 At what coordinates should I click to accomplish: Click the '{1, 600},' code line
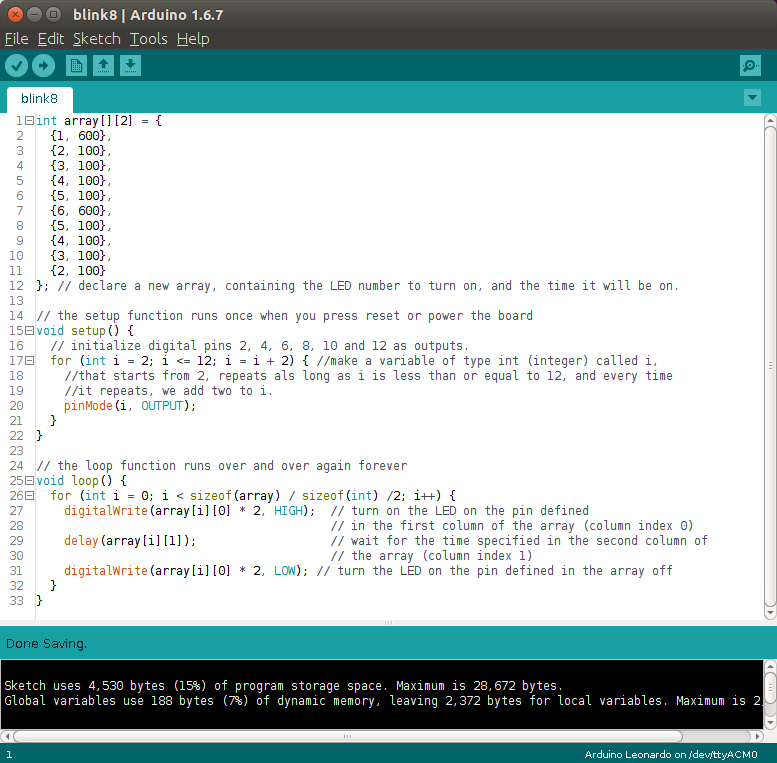(x=81, y=136)
